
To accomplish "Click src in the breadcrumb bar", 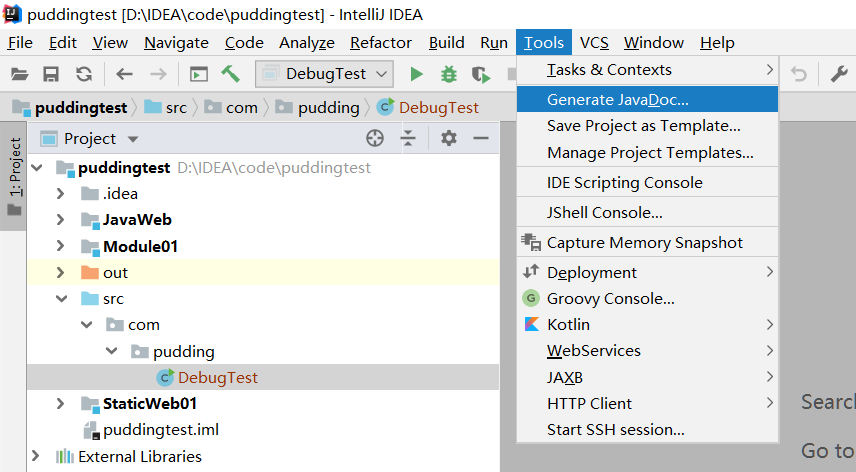I will [x=176, y=108].
